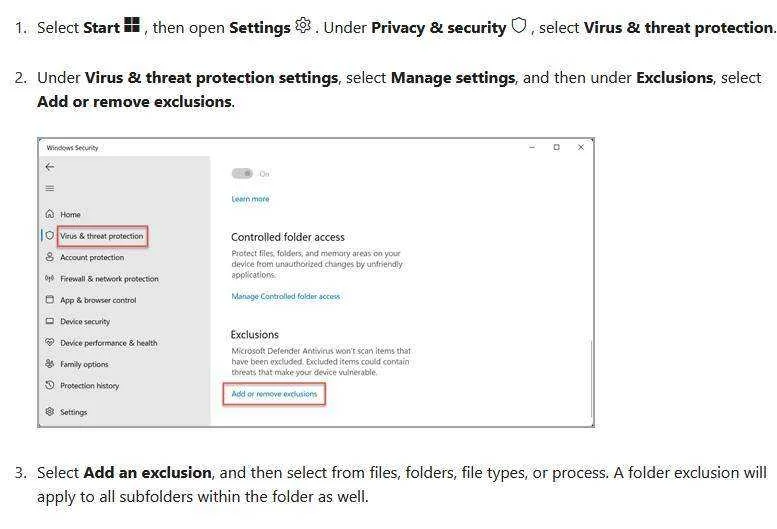The image size is (777, 529).
Task: Select the App & browser control icon
Action: [50, 300]
